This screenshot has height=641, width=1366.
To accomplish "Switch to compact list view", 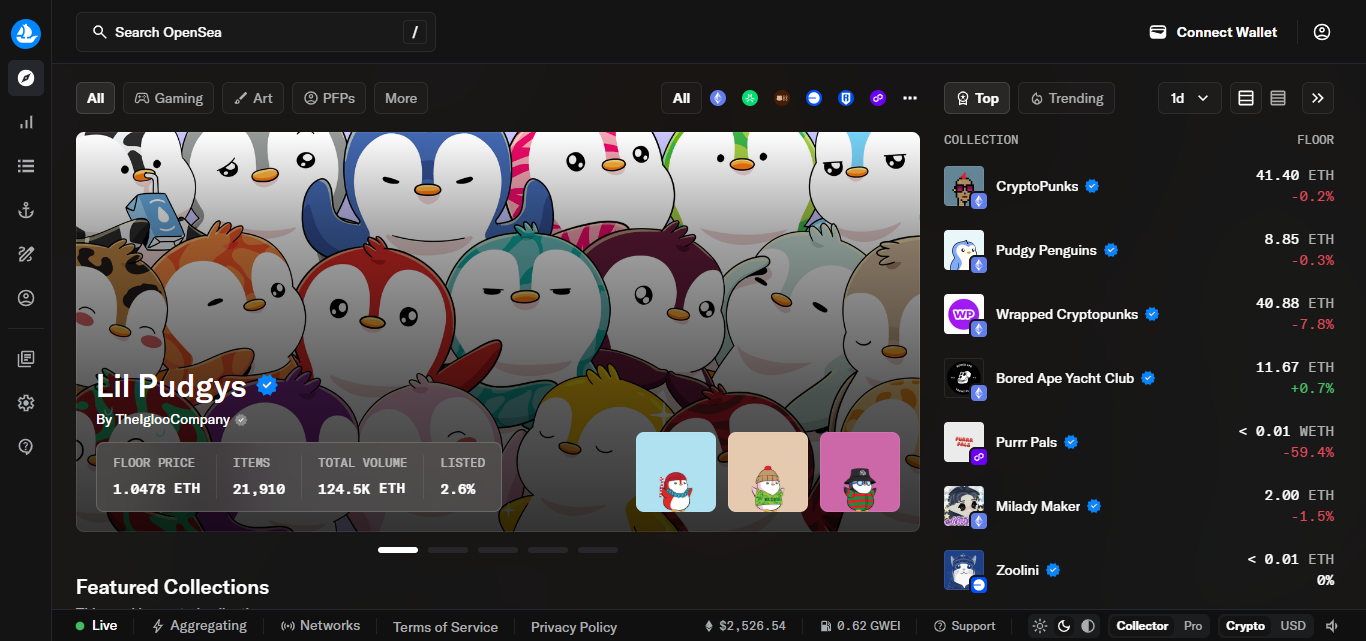I will [1278, 98].
